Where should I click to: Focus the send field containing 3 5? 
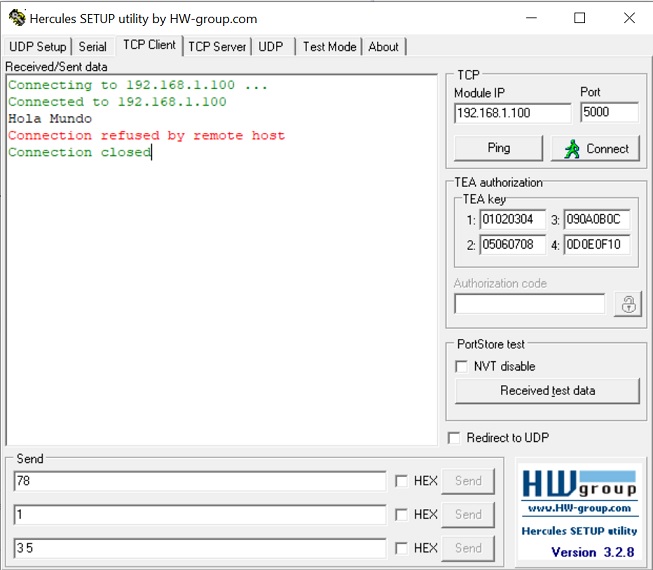click(200, 548)
